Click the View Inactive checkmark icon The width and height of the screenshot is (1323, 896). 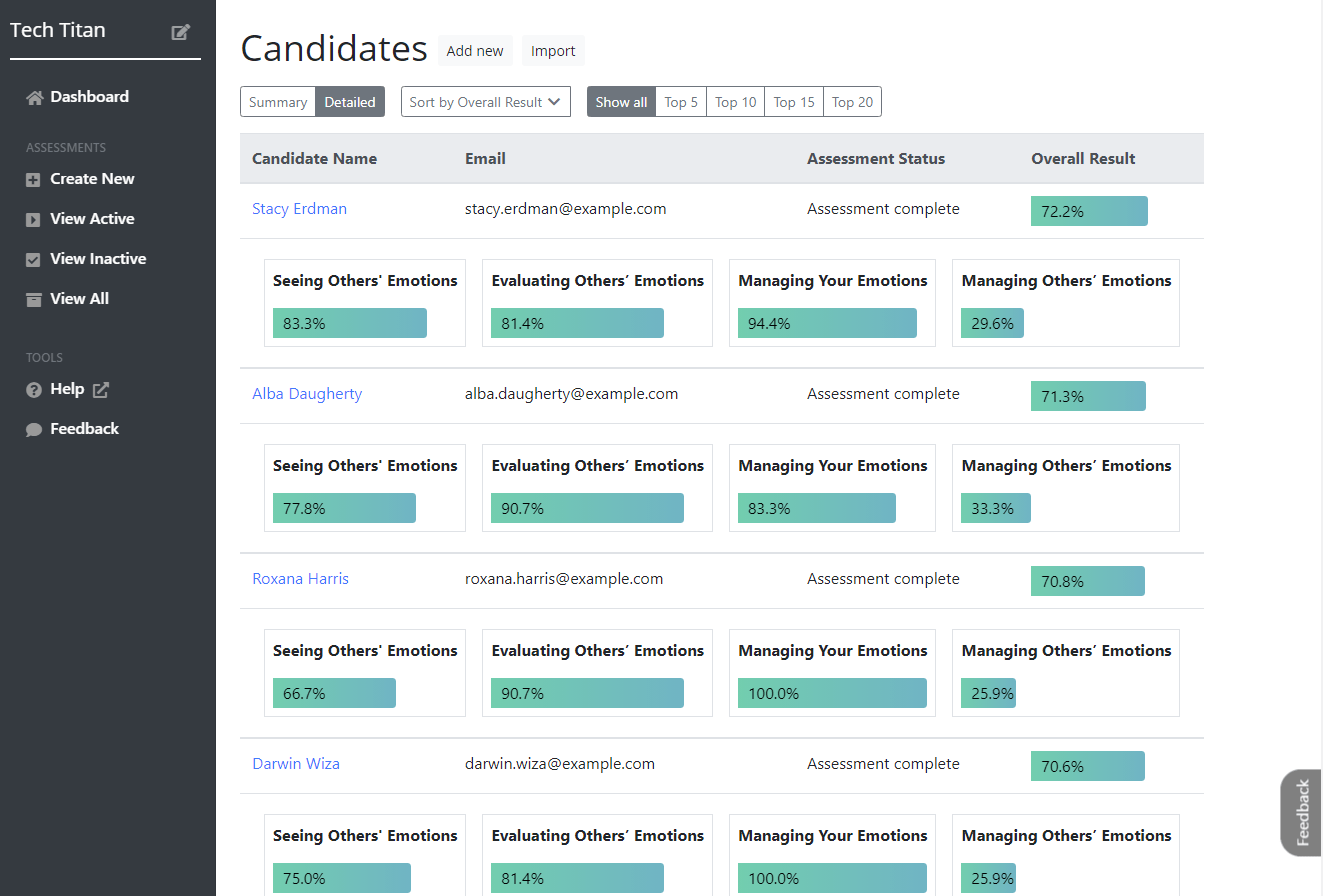31,258
